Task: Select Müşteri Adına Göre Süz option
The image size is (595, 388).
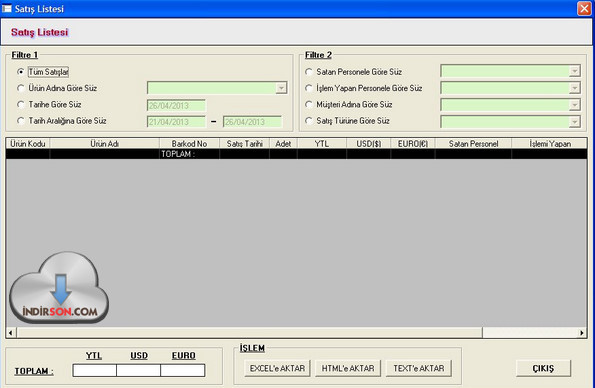Action: click(309, 104)
